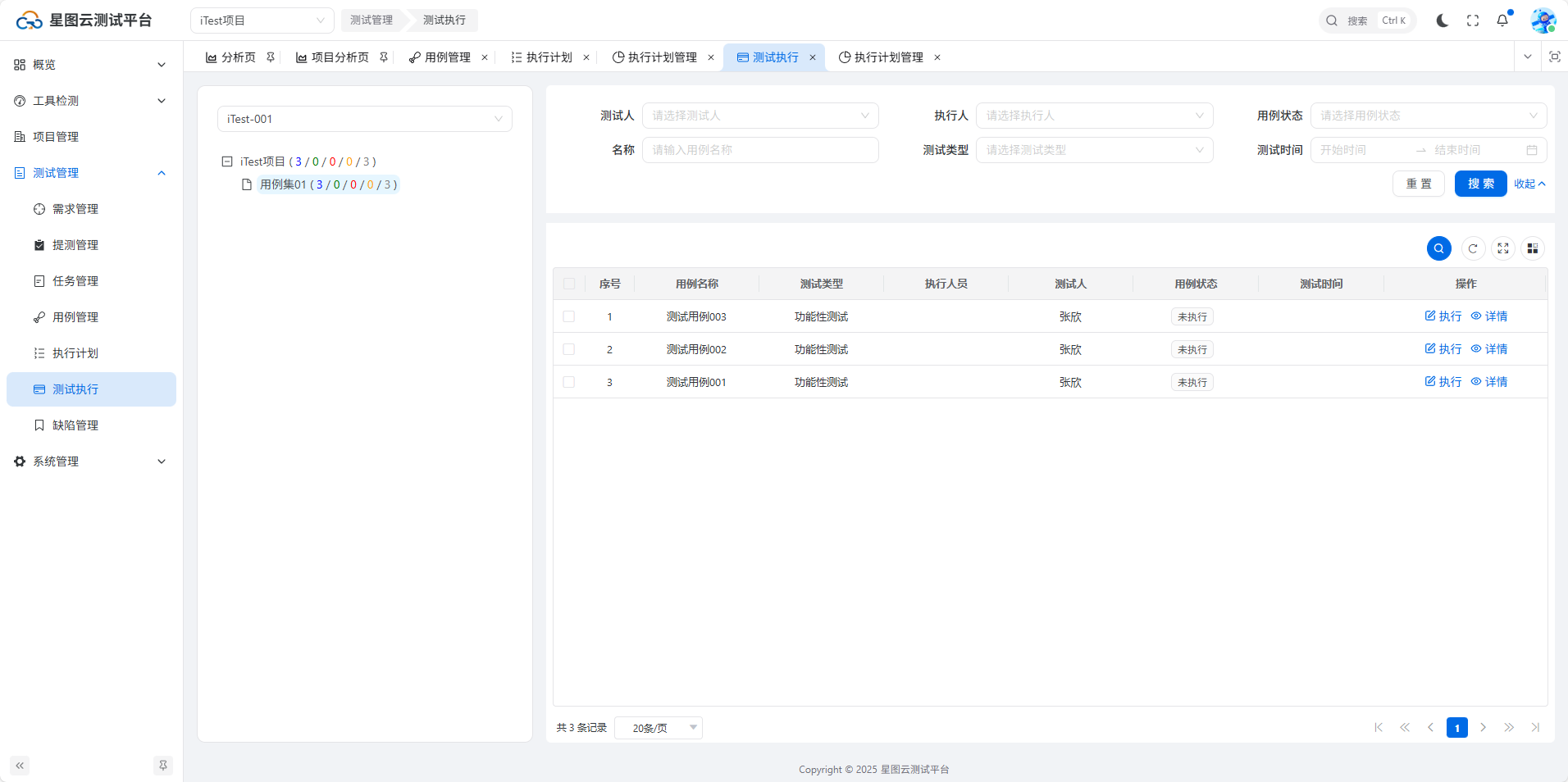Open the iTest-001 plan selector dropdown
1568x782 pixels.
tap(364, 119)
